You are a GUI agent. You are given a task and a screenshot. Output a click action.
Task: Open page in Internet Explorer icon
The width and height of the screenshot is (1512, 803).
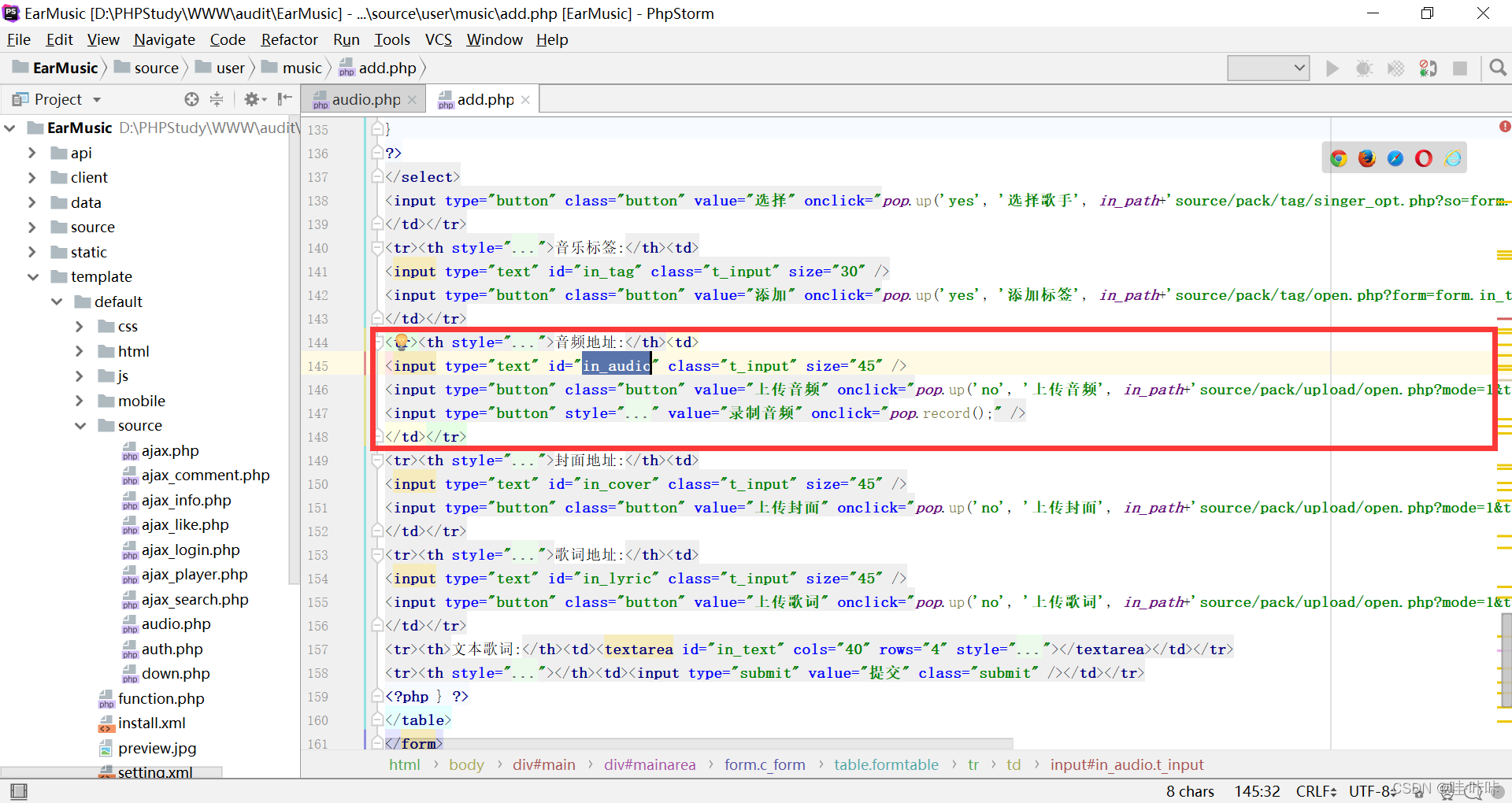click(1453, 158)
